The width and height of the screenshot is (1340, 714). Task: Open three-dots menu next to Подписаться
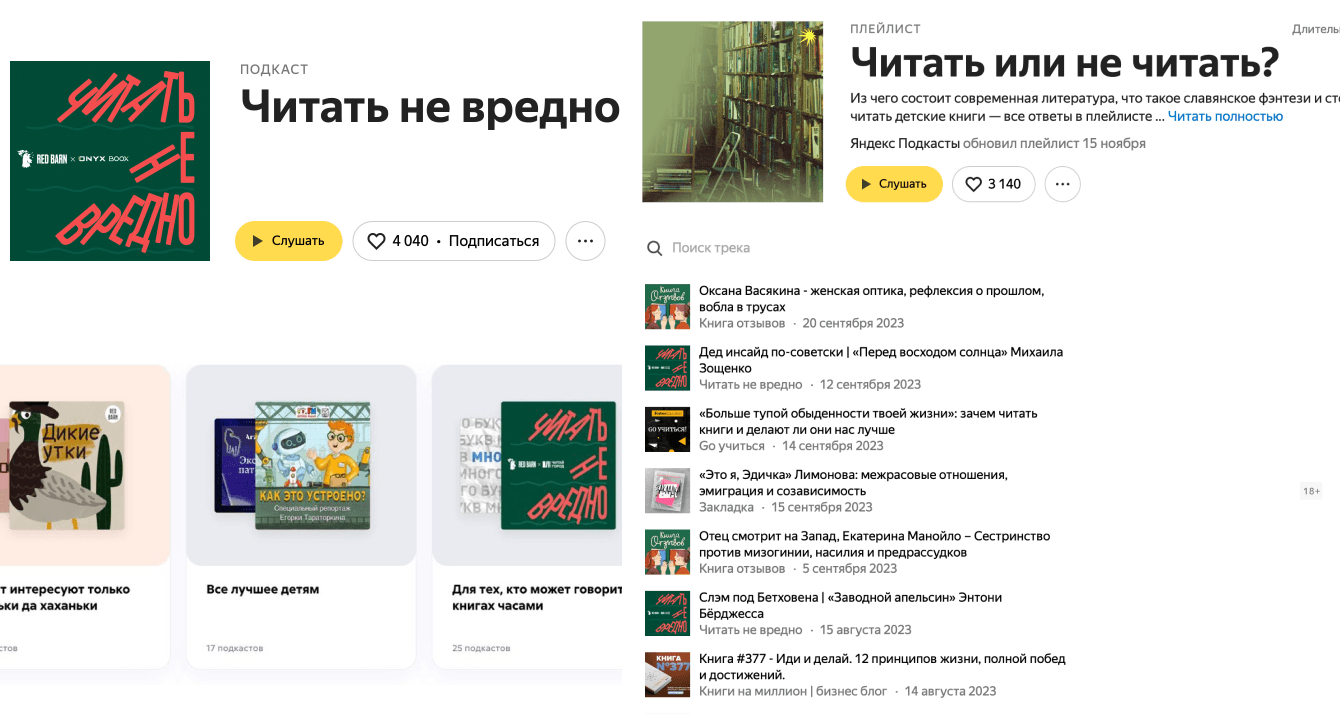point(585,241)
